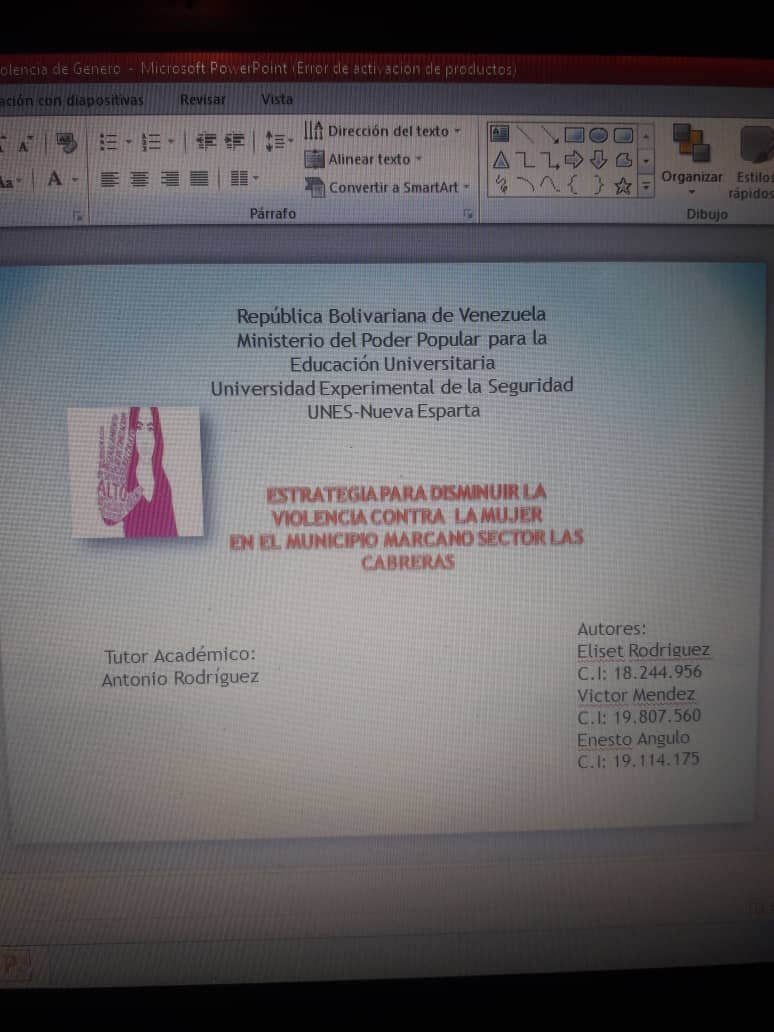
Task: Align paragraph text to the right
Action: (170, 179)
